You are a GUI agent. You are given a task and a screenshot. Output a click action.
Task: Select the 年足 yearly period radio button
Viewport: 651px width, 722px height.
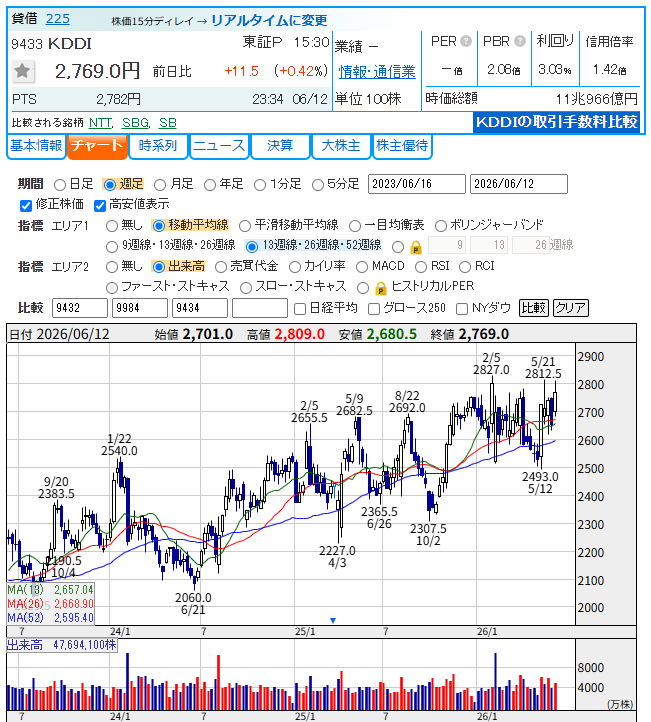[210, 185]
